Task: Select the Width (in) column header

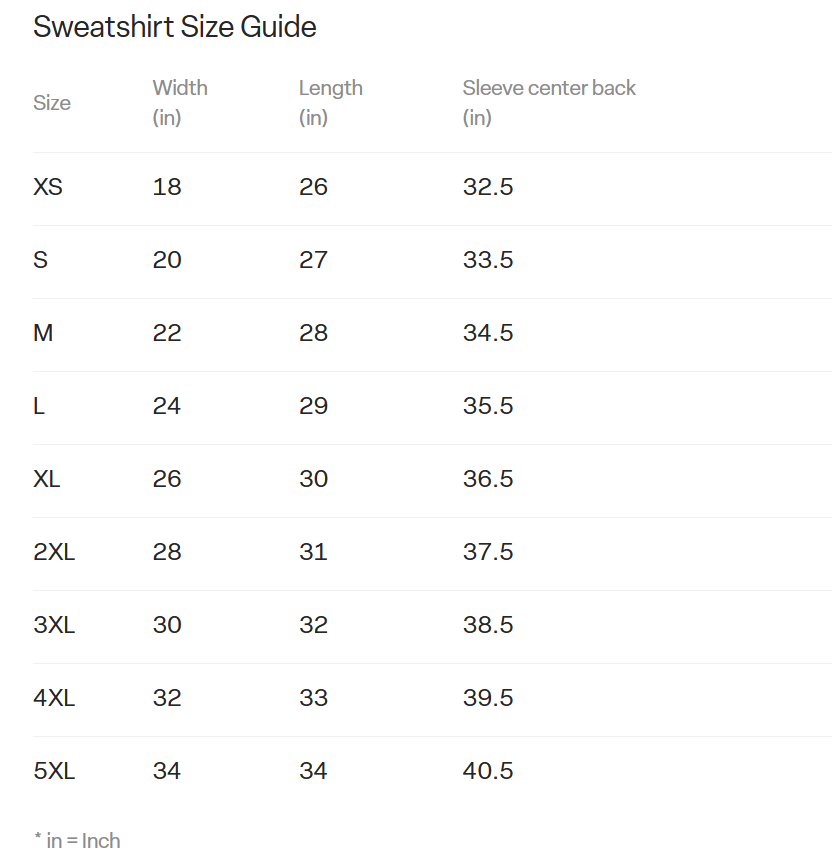Action: pos(180,102)
